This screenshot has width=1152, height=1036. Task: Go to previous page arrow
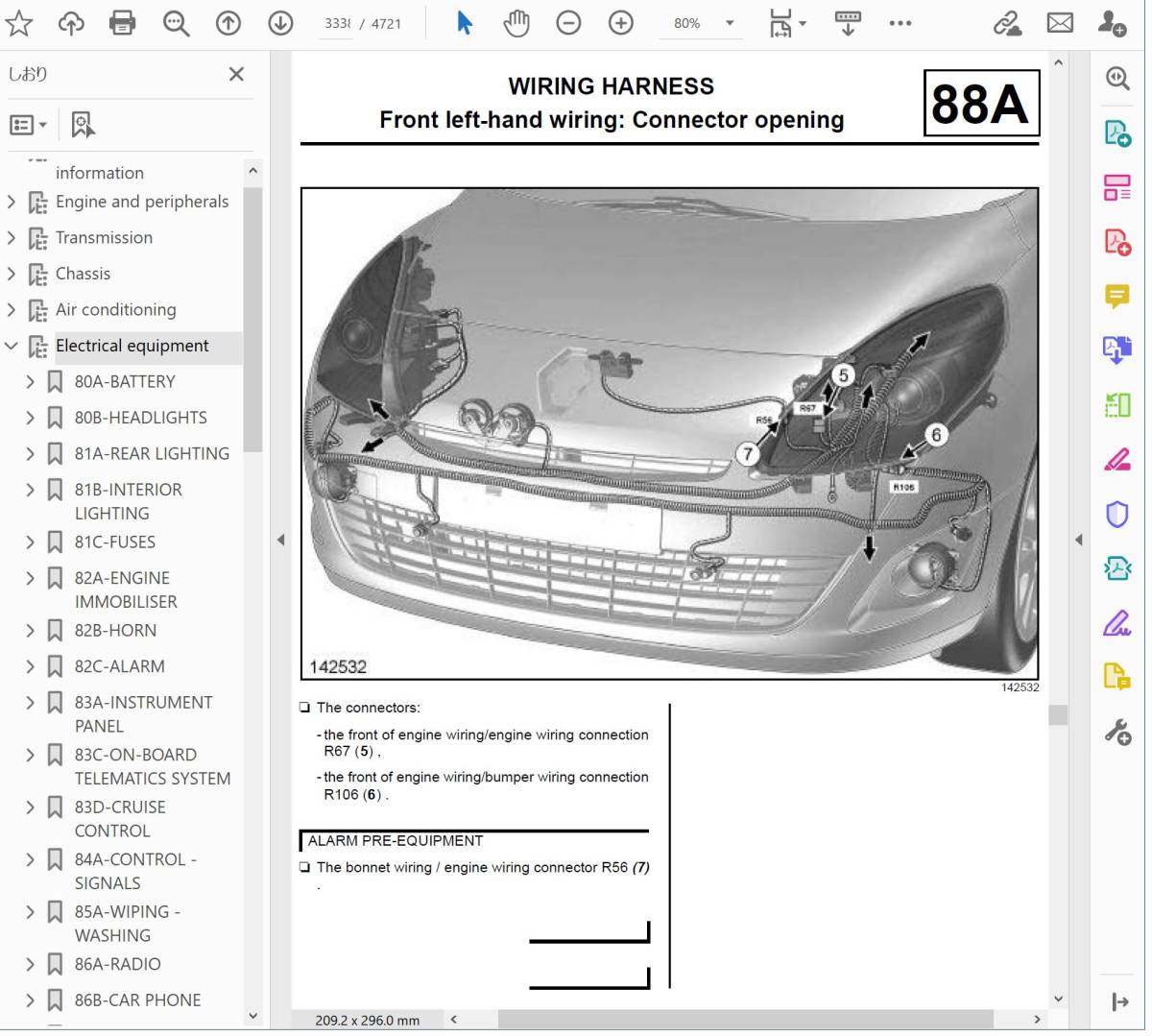point(228,23)
